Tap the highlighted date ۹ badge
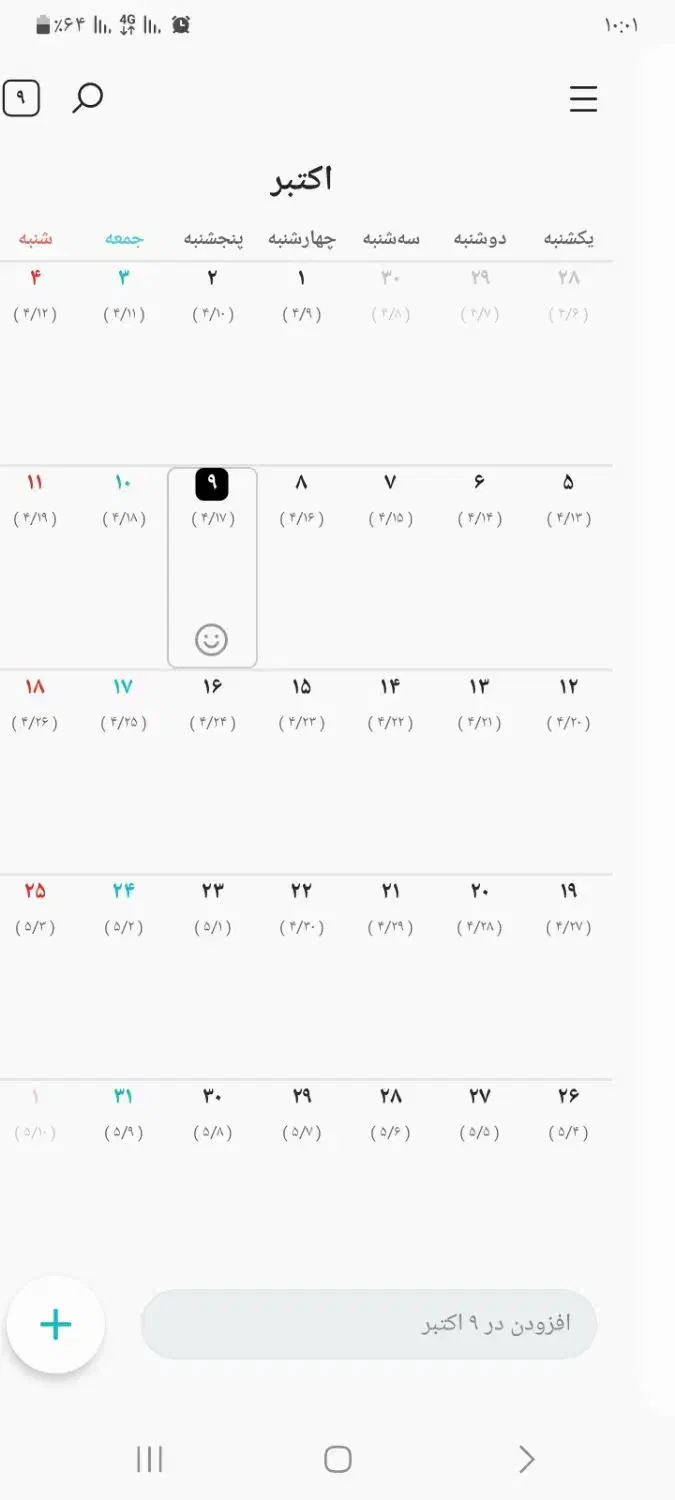This screenshot has width=675, height=1500. tap(211, 483)
